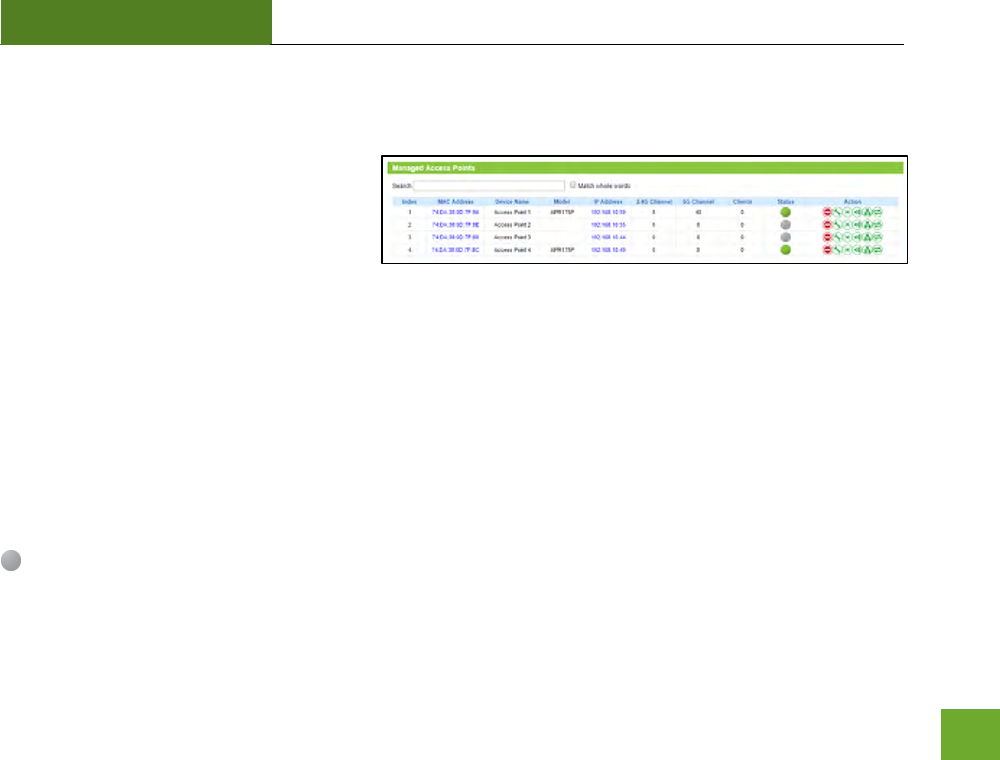
Task: Click green status dot of Access Point 1
Action: (786, 212)
